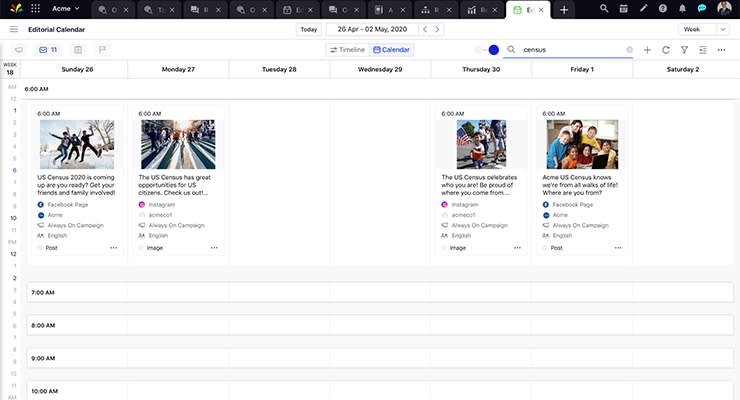Click the Saturday 2 column header
The image size is (740, 400).
(683, 69)
